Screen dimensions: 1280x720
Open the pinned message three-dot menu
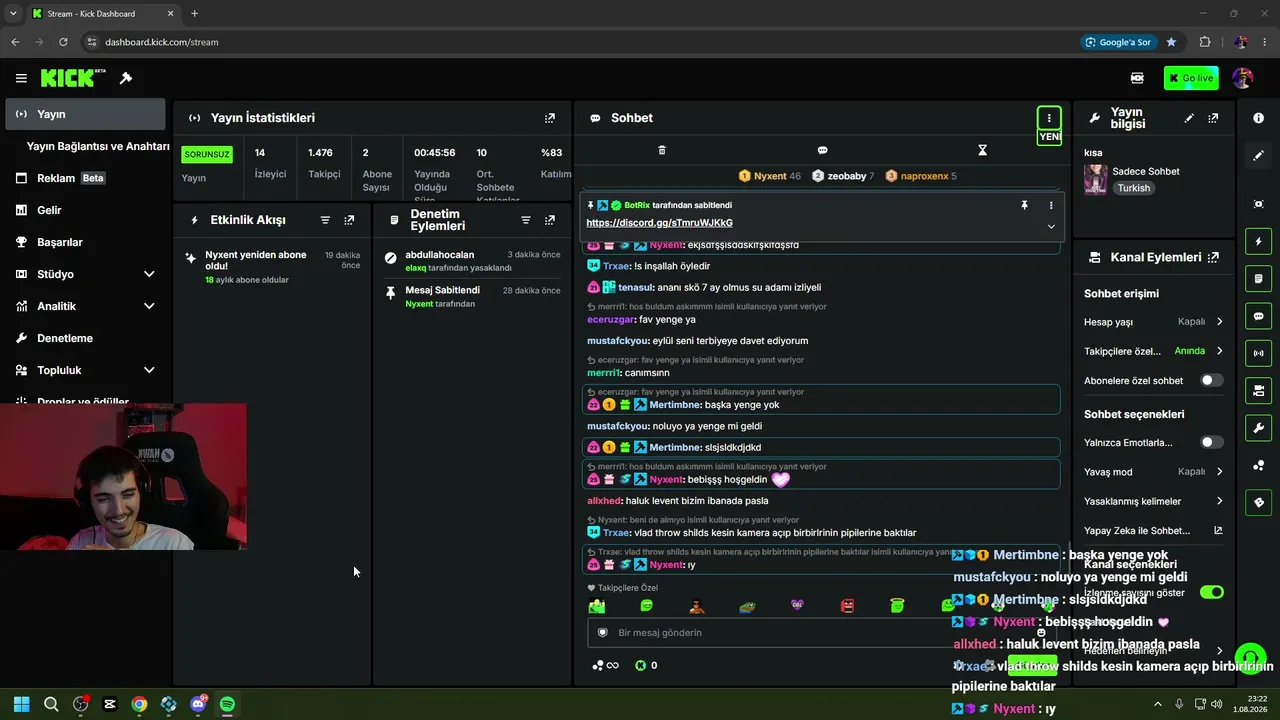point(1051,205)
